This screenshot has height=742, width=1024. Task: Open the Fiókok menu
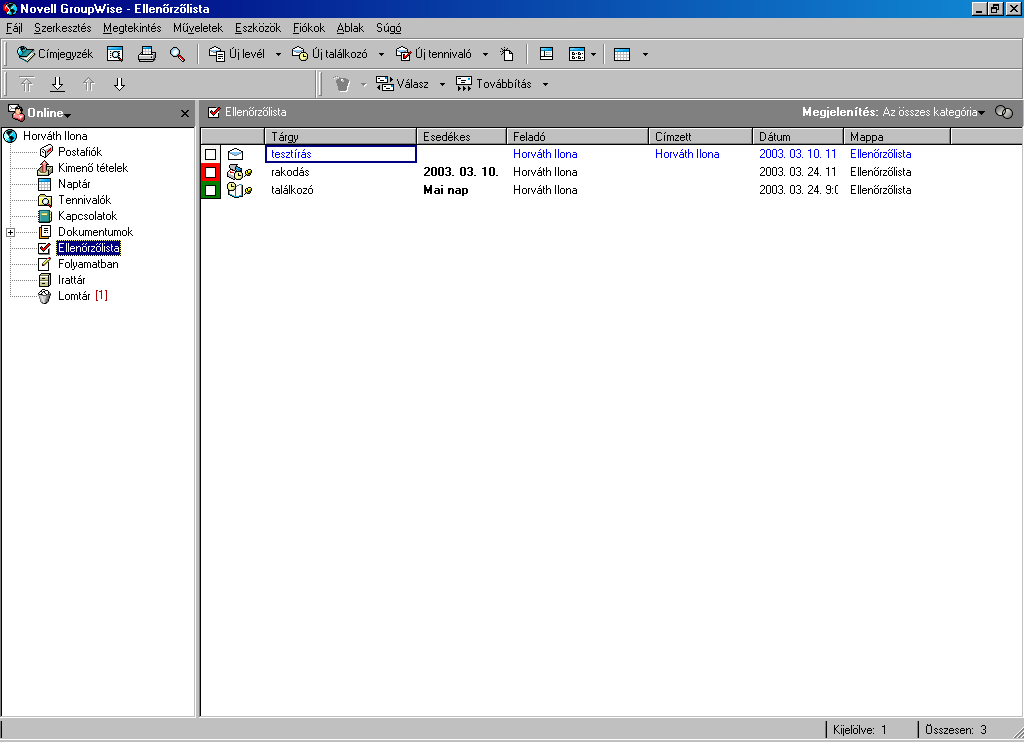coord(309,28)
